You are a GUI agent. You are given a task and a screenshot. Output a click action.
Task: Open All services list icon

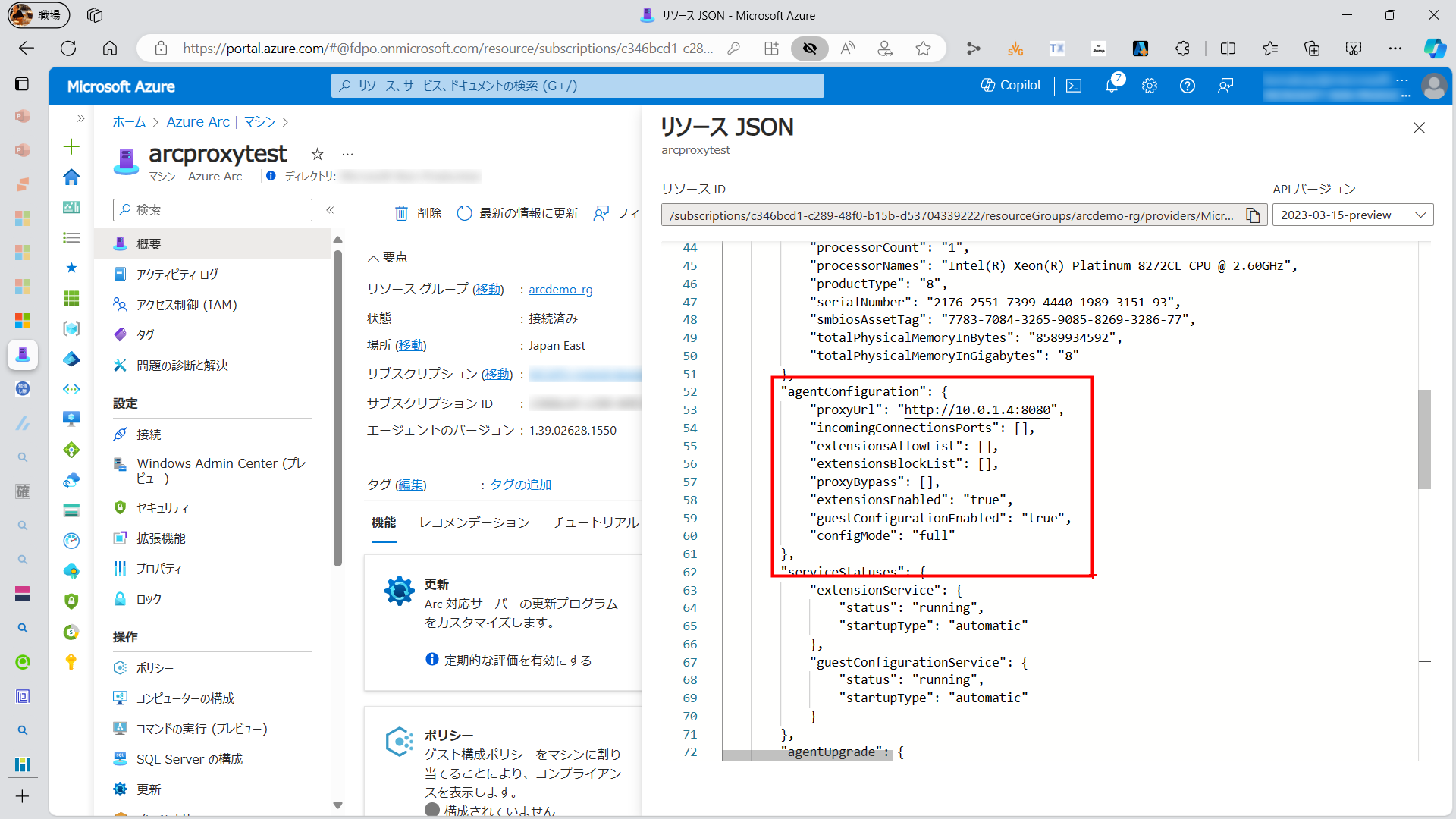pos(71,237)
